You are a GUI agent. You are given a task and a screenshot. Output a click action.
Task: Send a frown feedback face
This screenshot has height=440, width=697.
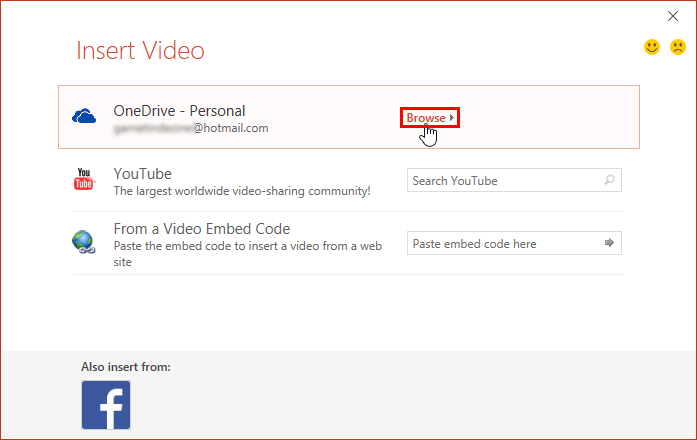click(x=678, y=47)
